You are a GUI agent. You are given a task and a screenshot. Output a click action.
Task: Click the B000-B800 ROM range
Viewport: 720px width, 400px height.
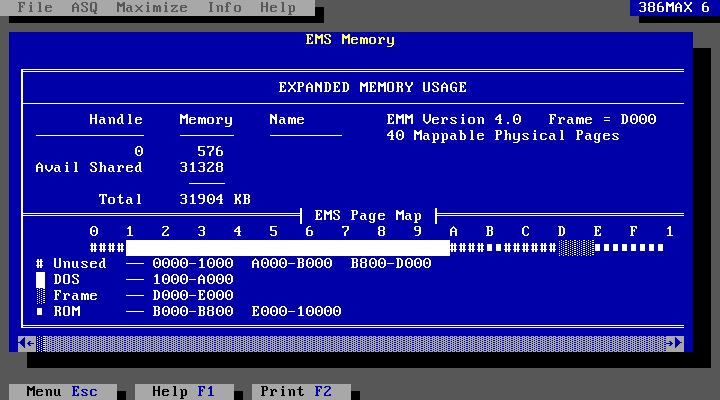pyautogui.click(x=193, y=311)
